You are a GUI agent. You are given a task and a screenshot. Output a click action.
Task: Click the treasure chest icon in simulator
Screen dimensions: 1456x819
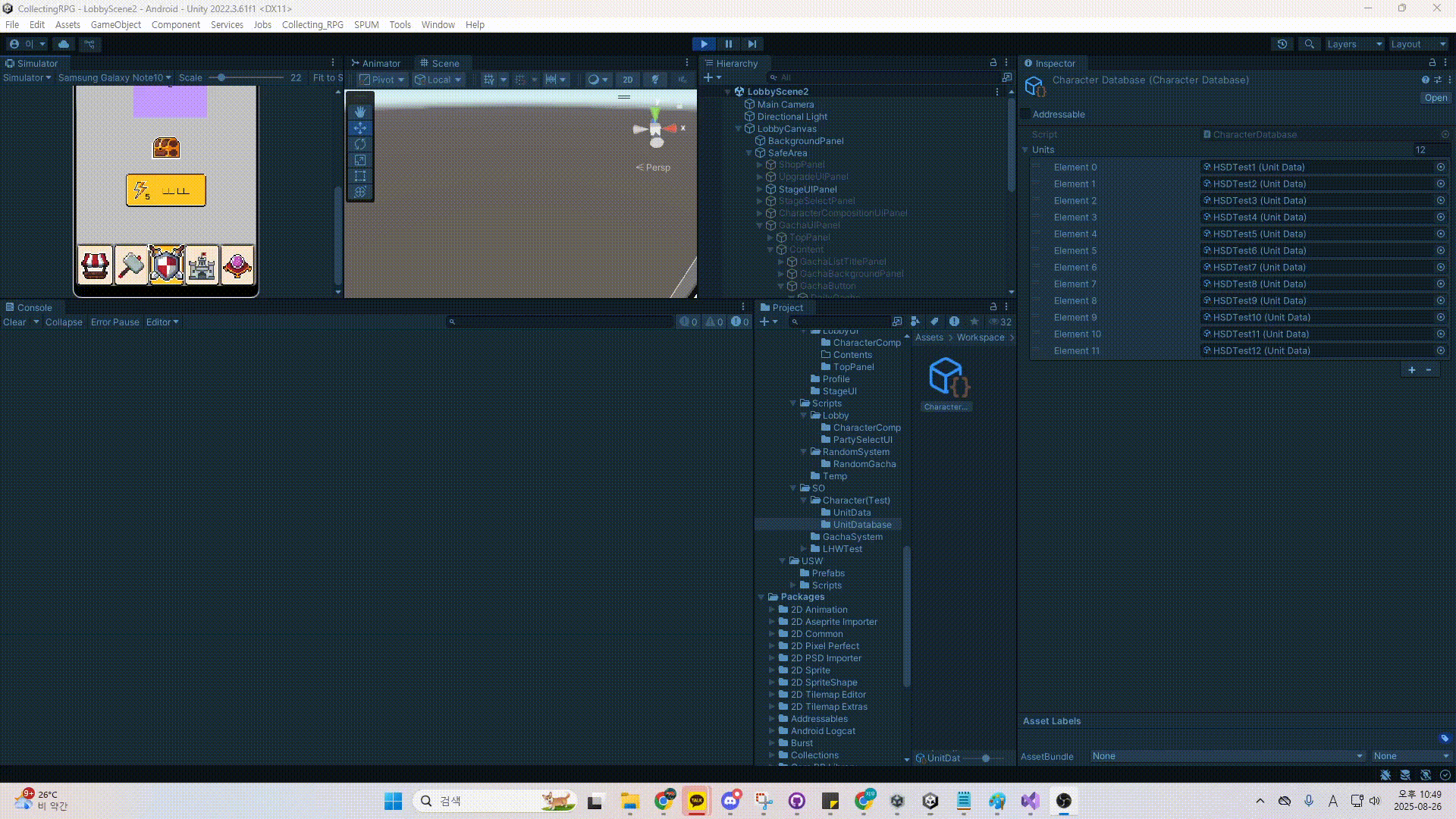(x=166, y=147)
